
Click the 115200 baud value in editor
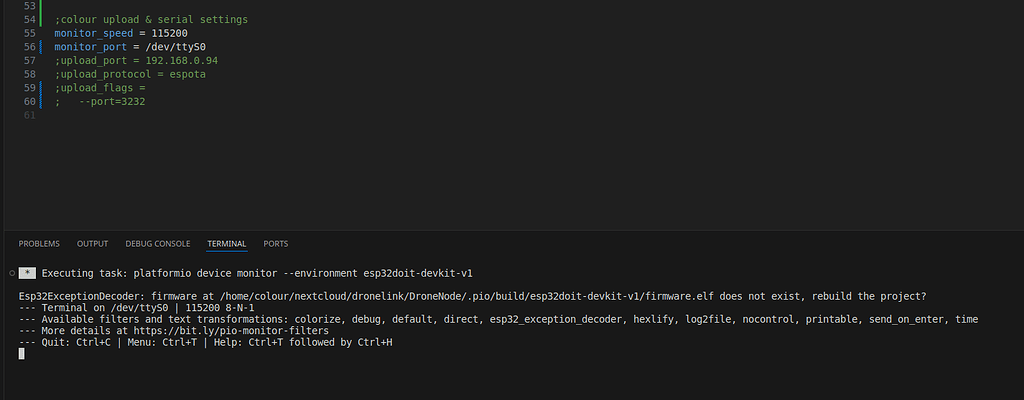(170, 33)
